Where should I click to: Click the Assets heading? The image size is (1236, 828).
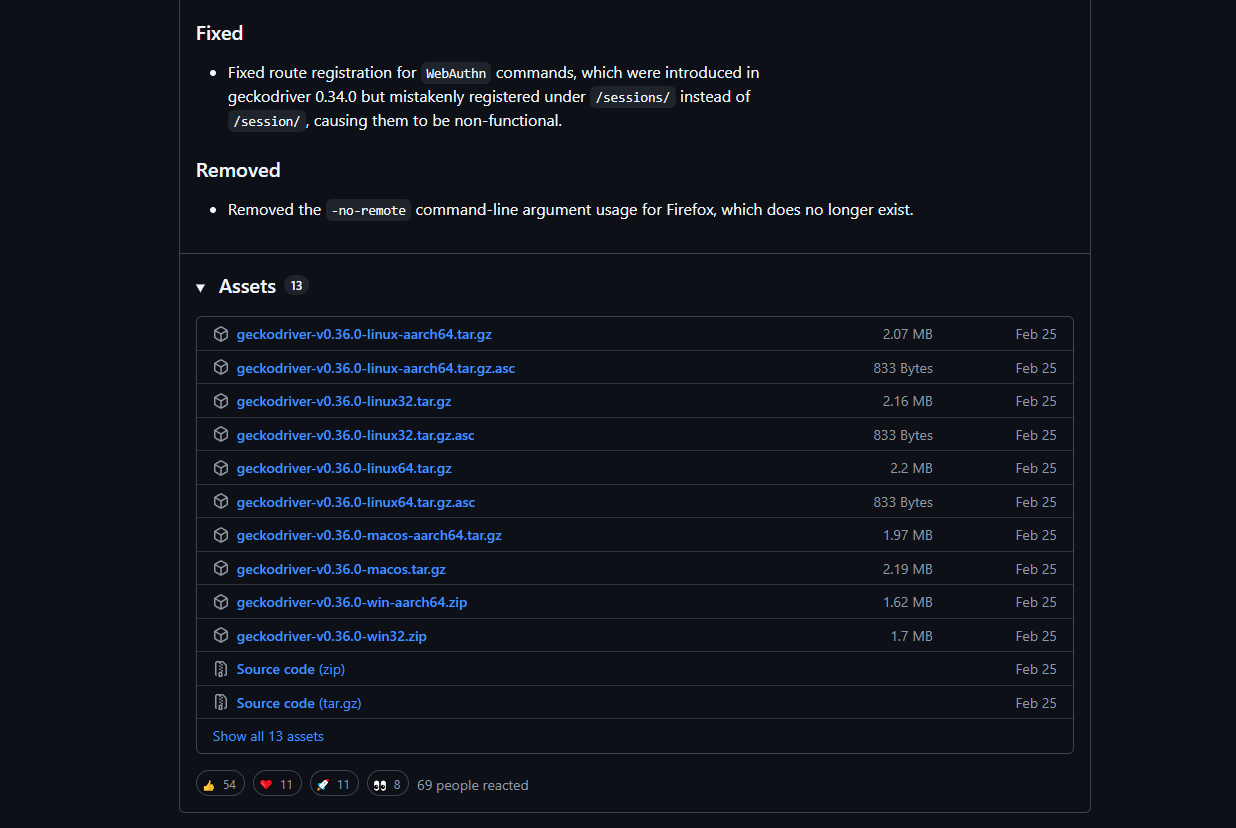247,287
